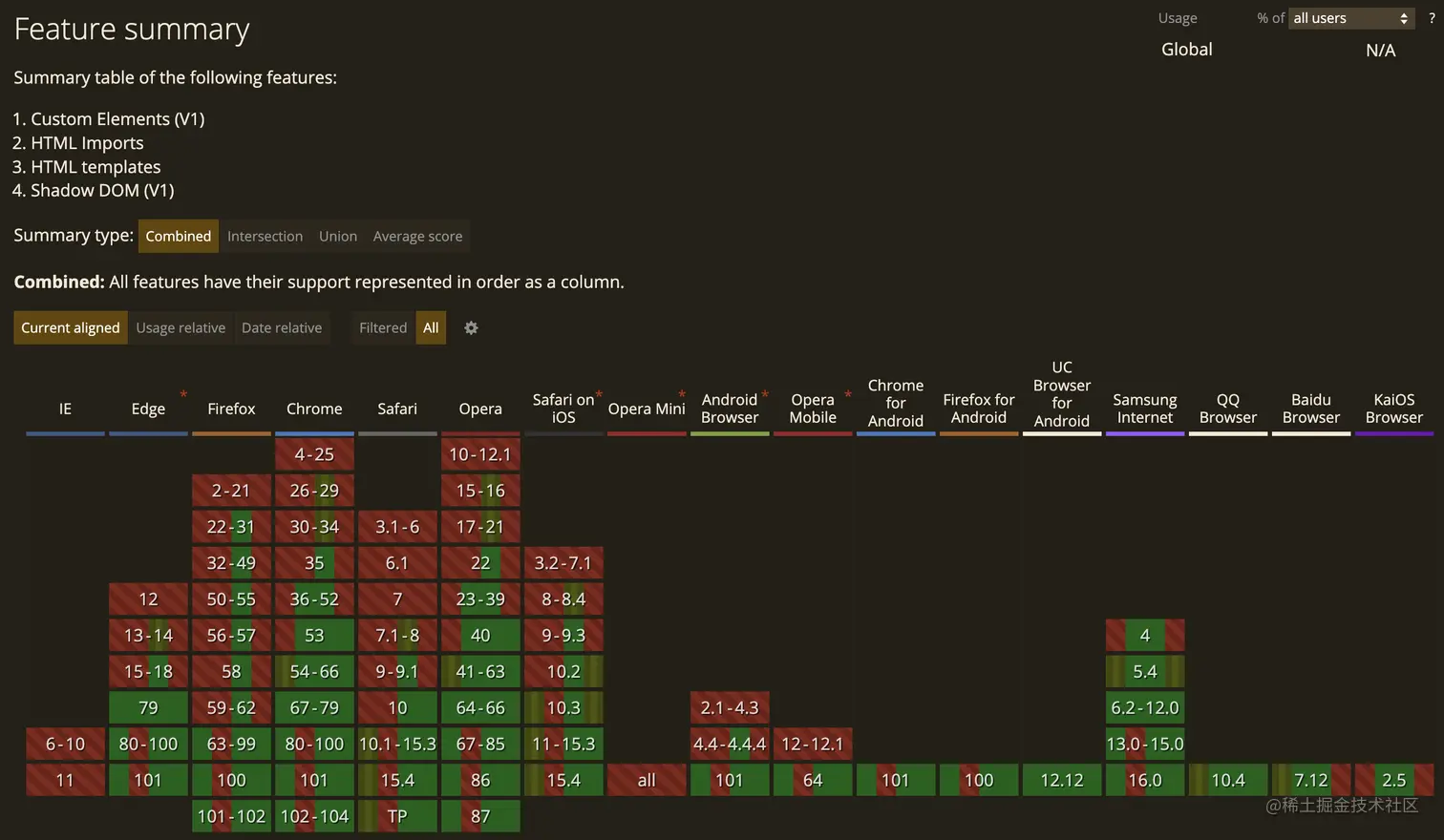Switch to Date relative view
The width and height of the screenshot is (1444, 840).
tap(282, 327)
